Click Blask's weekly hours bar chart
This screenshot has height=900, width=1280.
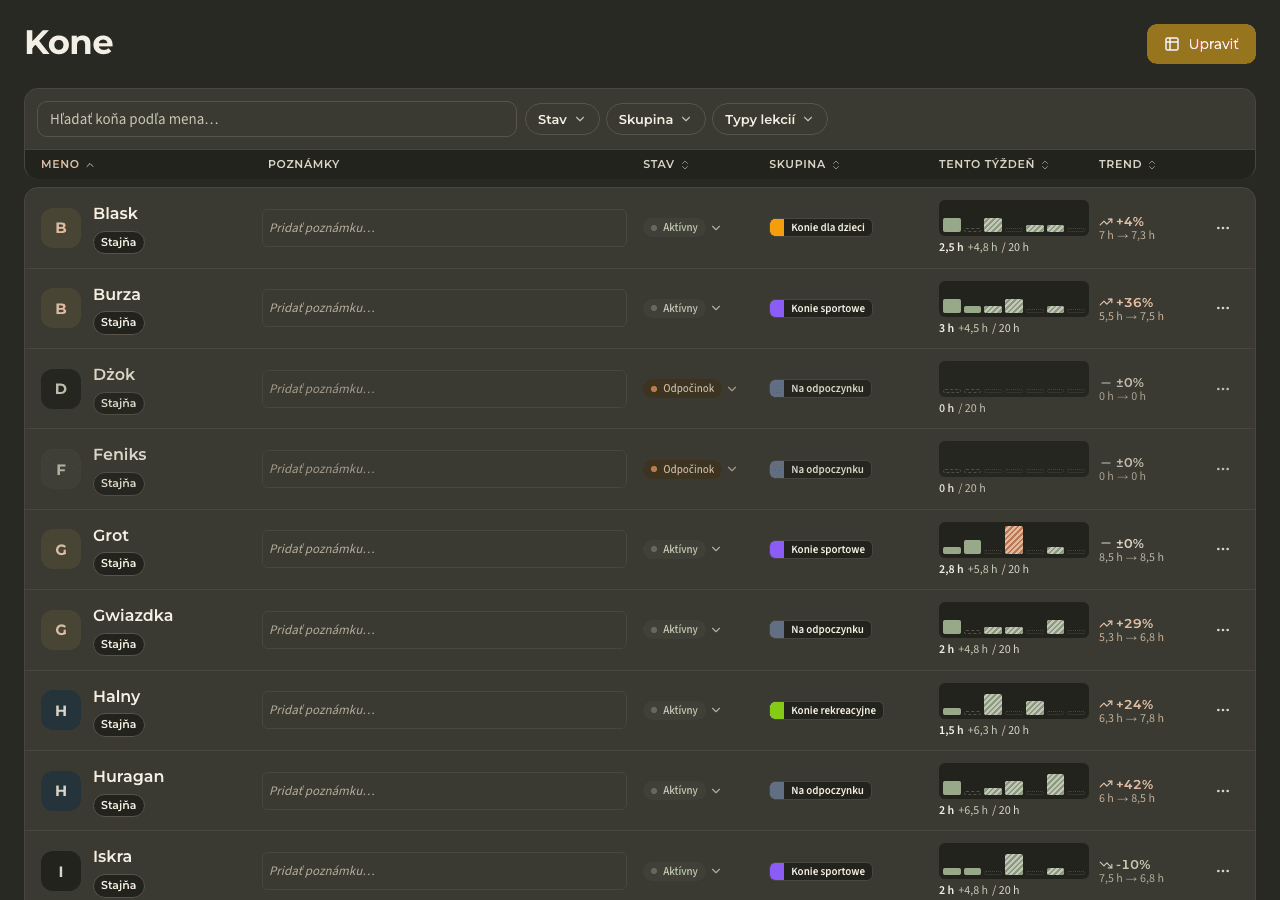(x=1014, y=218)
